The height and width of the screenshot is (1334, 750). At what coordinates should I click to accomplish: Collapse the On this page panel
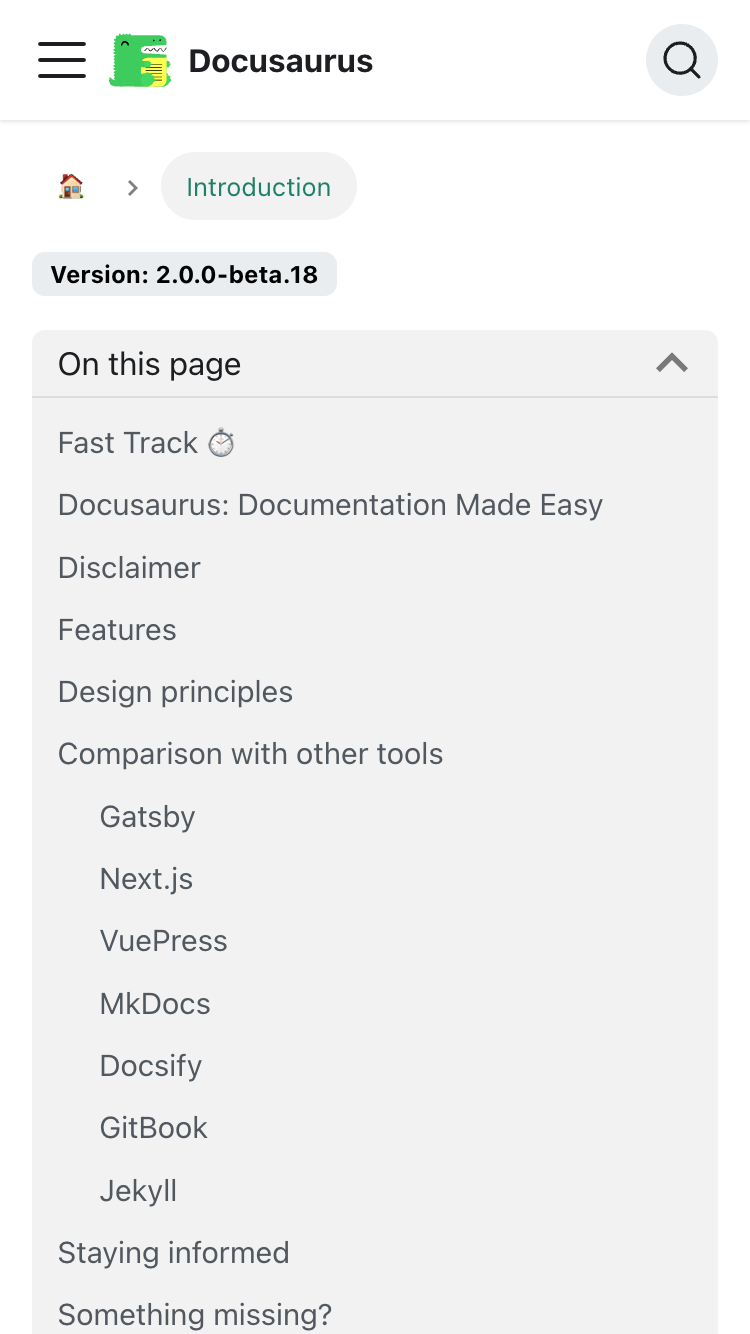point(671,363)
